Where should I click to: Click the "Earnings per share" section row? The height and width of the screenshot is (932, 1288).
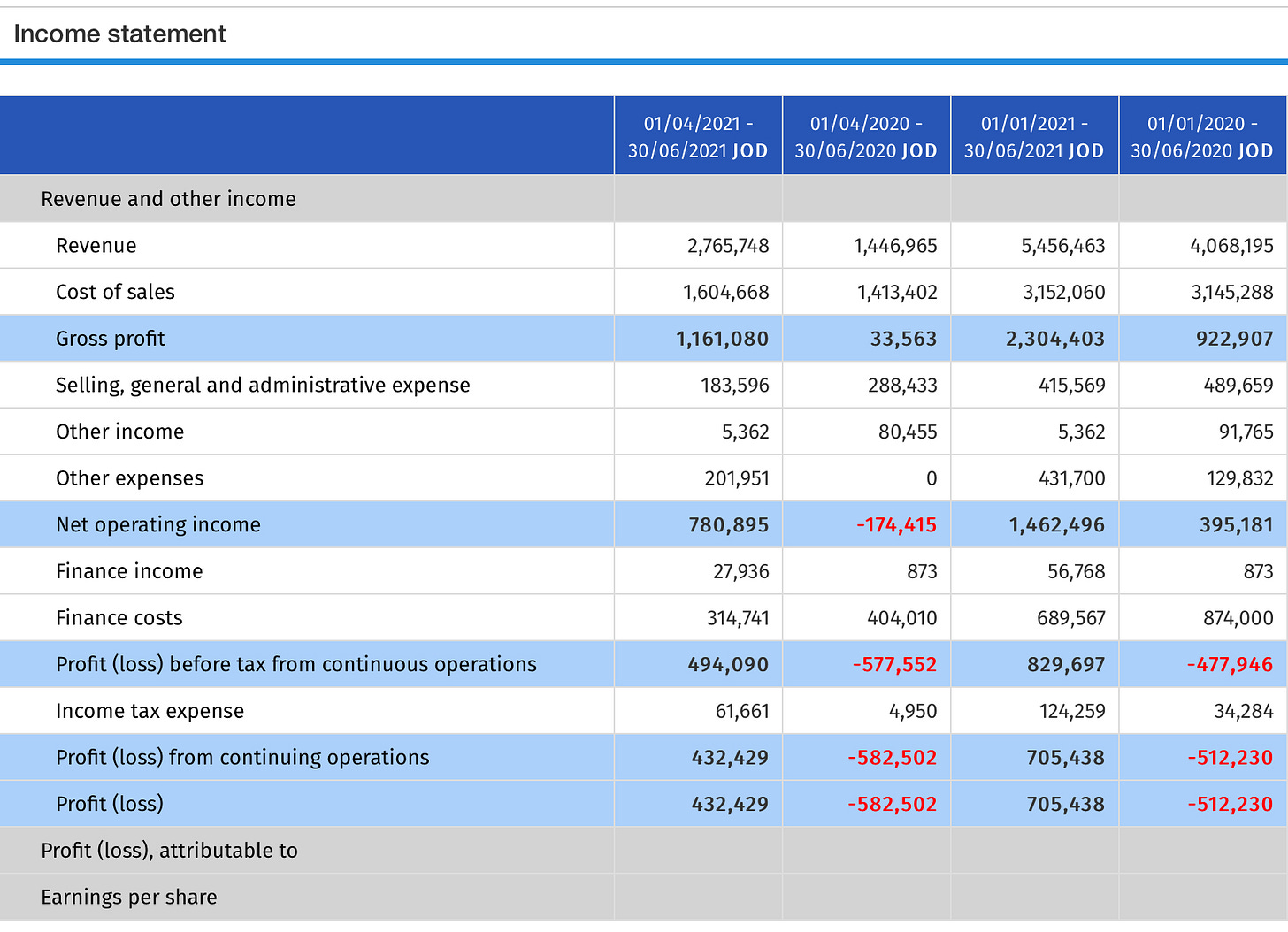point(644,898)
